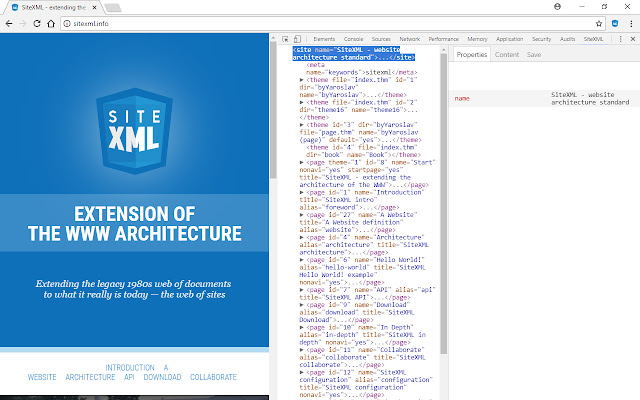This screenshot has height=400, width=640.
Task: Click the name property label
Action: point(462,98)
